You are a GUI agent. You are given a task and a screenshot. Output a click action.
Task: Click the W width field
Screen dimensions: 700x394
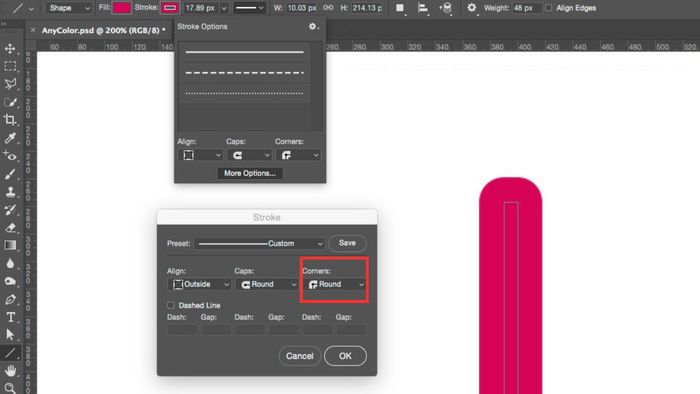point(302,8)
